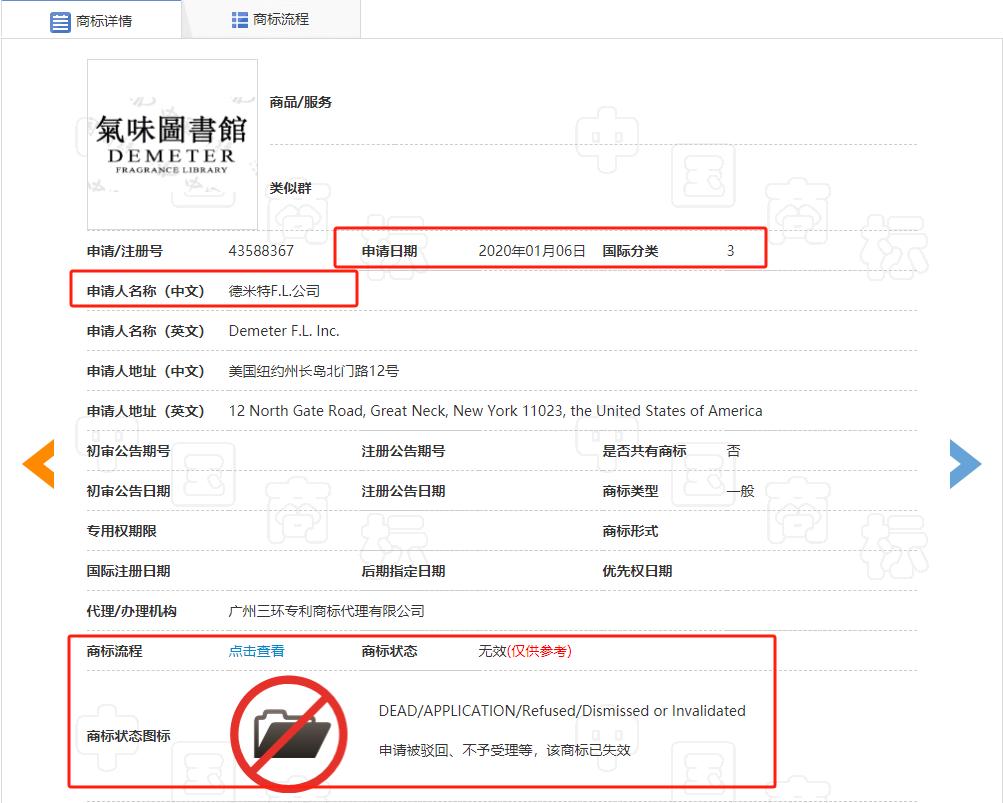The image size is (1003, 803).
Task: Click the international class value 3
Action: [730, 251]
